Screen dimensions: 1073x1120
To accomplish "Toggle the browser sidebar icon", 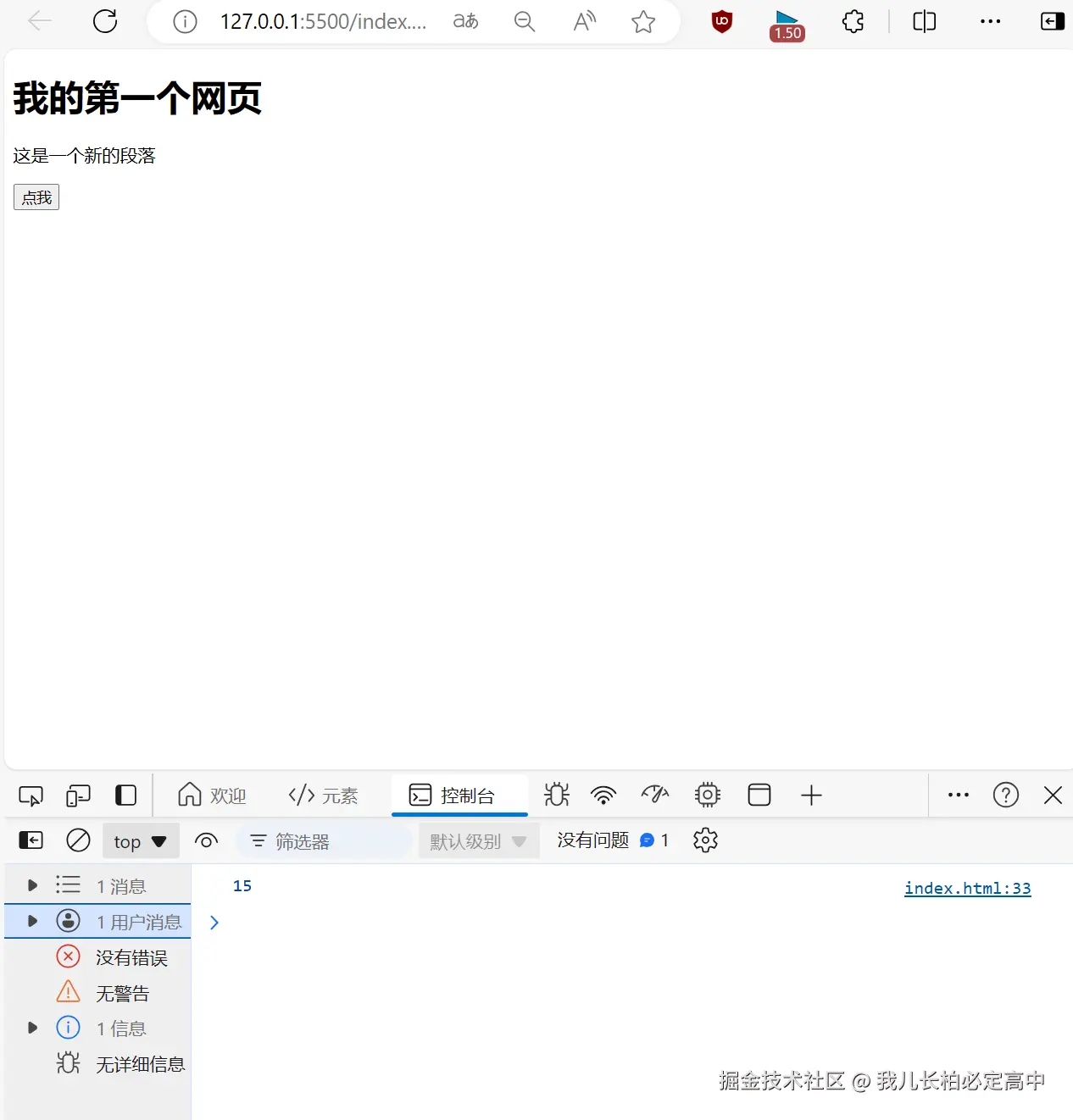I will 1052,21.
